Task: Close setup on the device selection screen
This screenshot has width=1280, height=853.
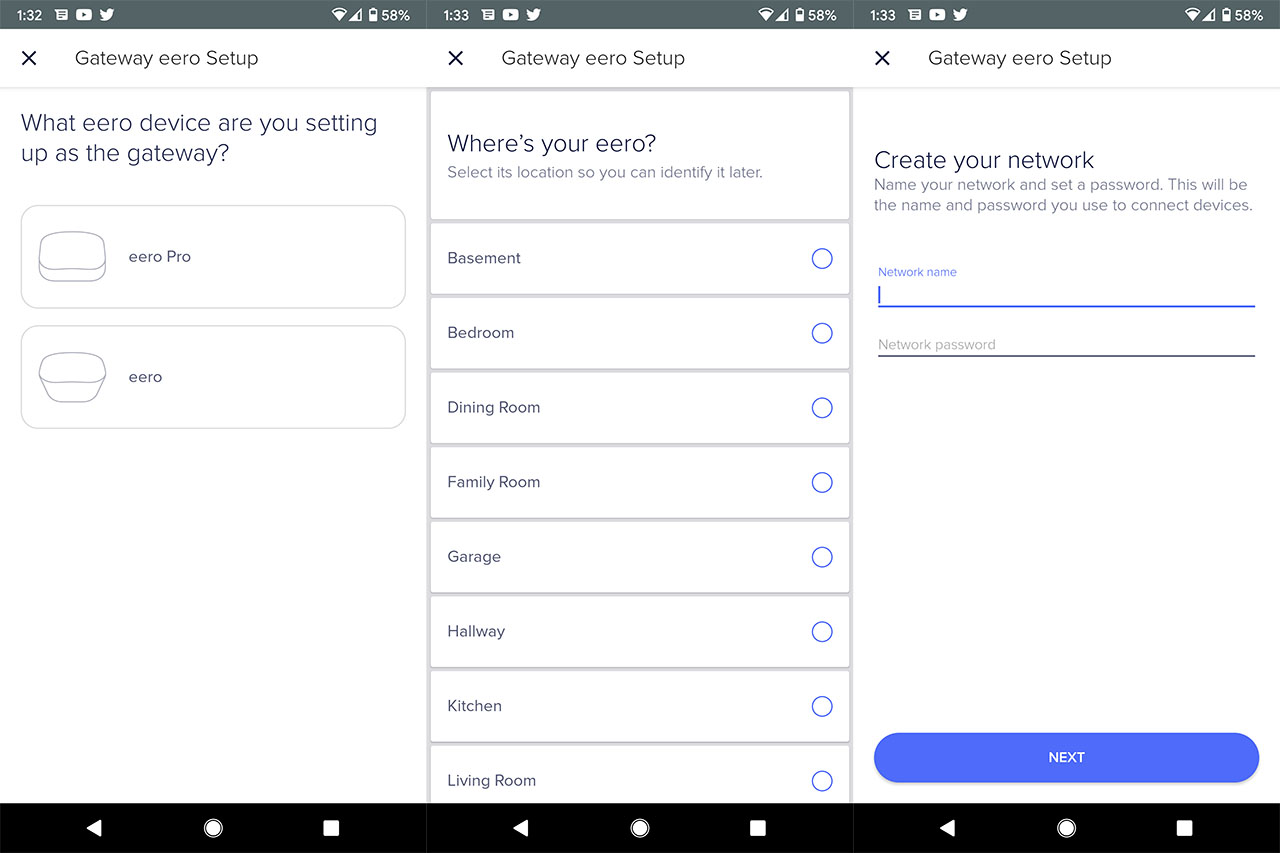Action: click(x=29, y=58)
